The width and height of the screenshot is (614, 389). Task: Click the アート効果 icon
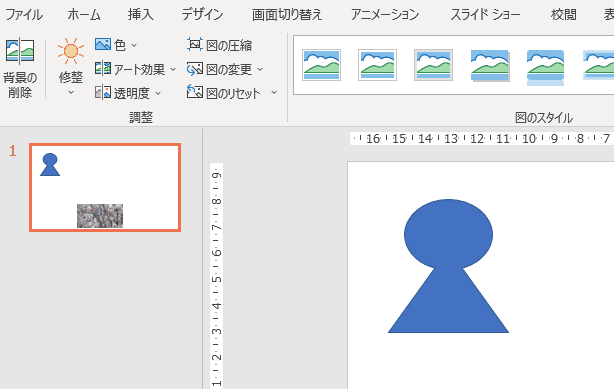(x=103, y=69)
